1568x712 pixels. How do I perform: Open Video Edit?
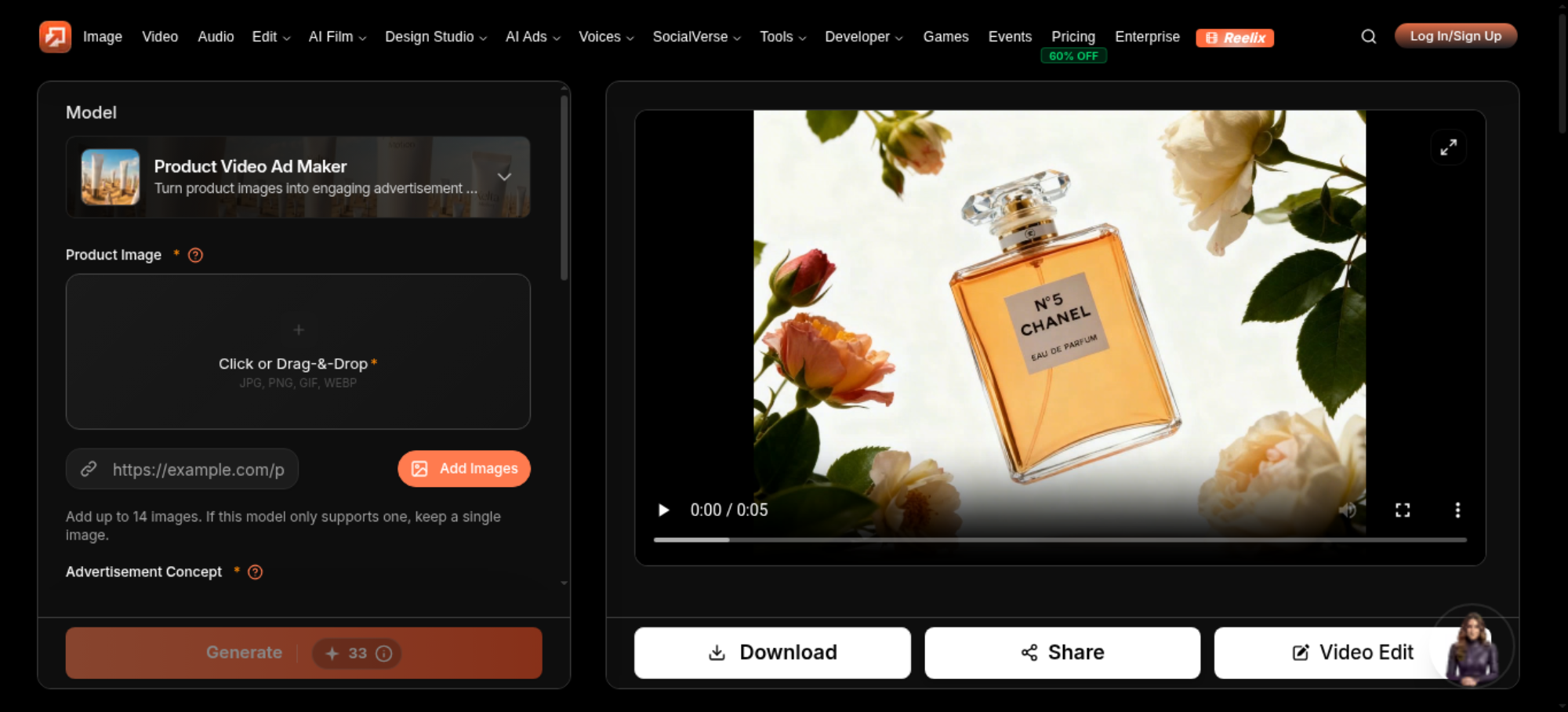point(1352,653)
